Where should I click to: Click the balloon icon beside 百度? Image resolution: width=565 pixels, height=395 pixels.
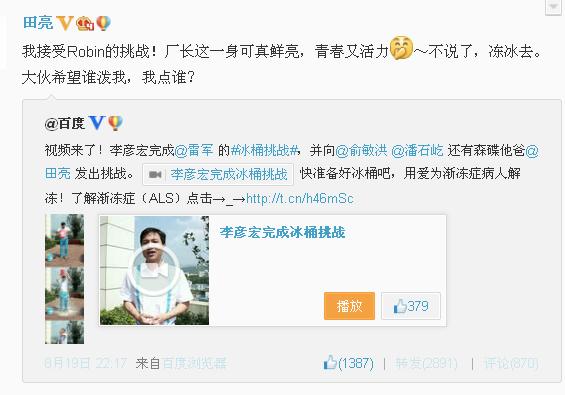(x=115, y=123)
